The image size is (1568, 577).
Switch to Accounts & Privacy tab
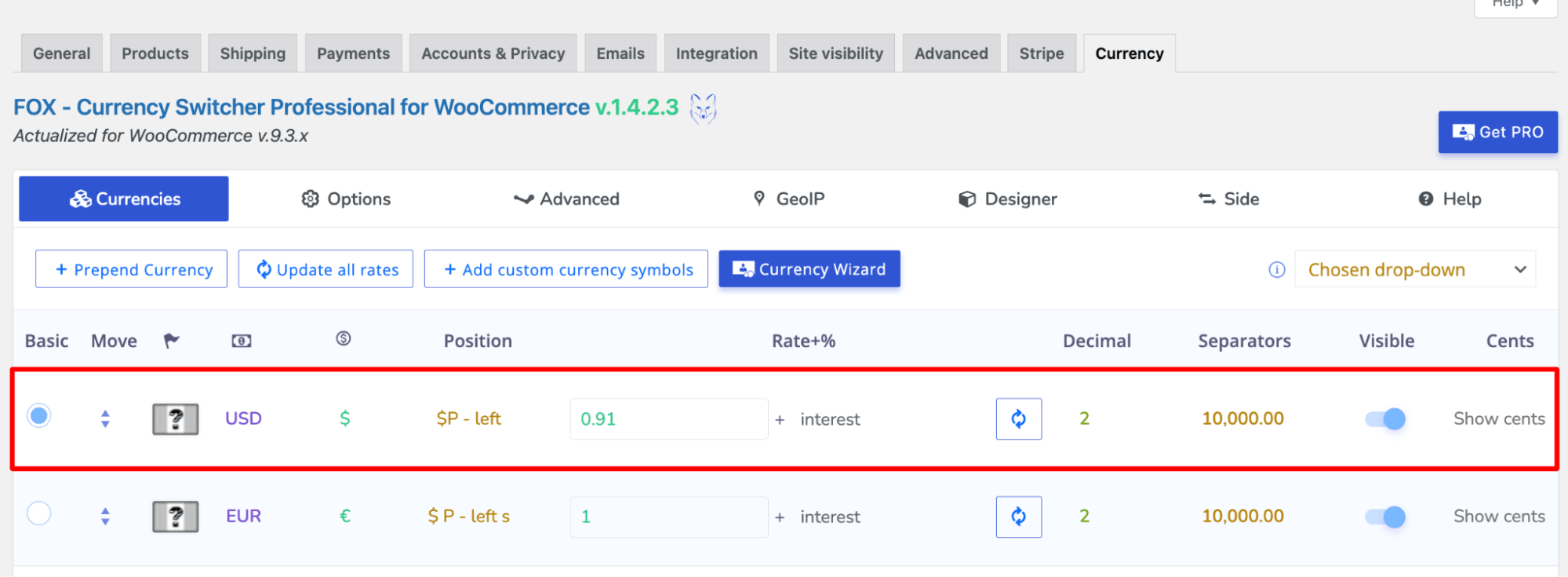[x=493, y=53]
